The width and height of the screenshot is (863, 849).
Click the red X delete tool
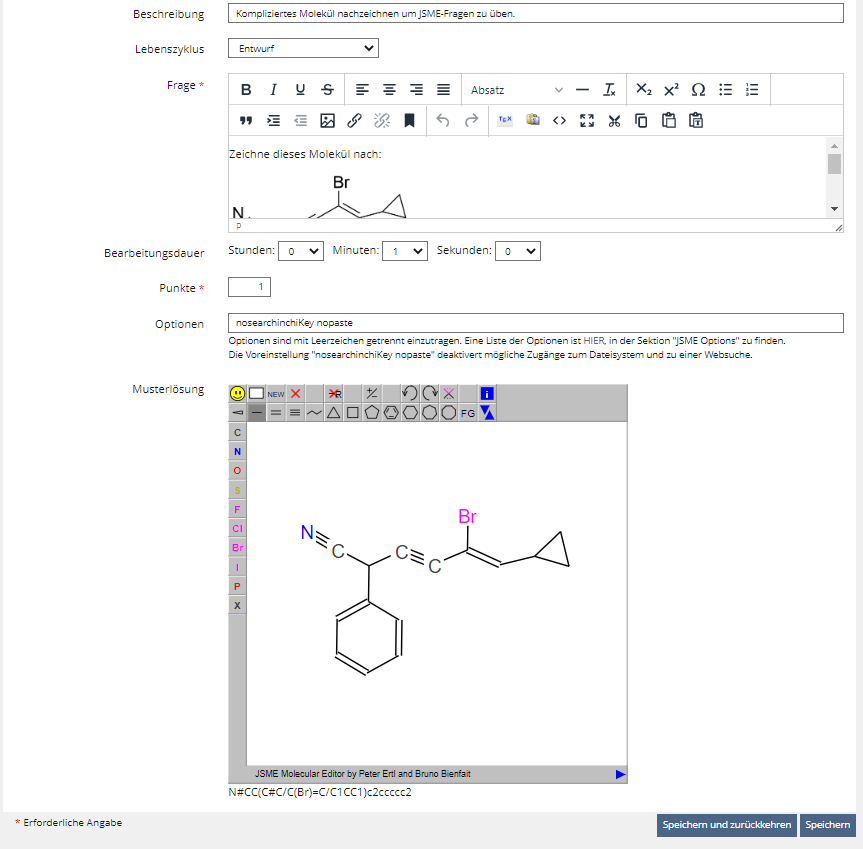(296, 393)
